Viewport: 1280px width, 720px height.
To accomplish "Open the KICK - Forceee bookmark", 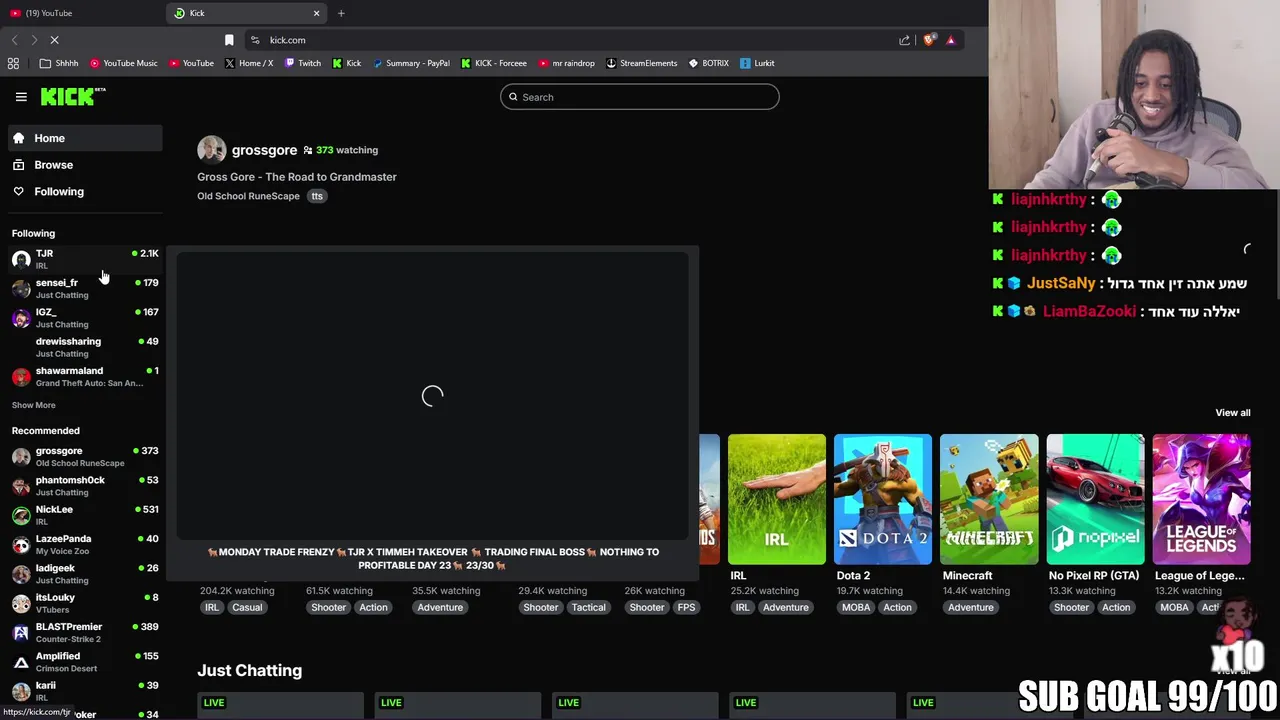I will [x=494, y=63].
